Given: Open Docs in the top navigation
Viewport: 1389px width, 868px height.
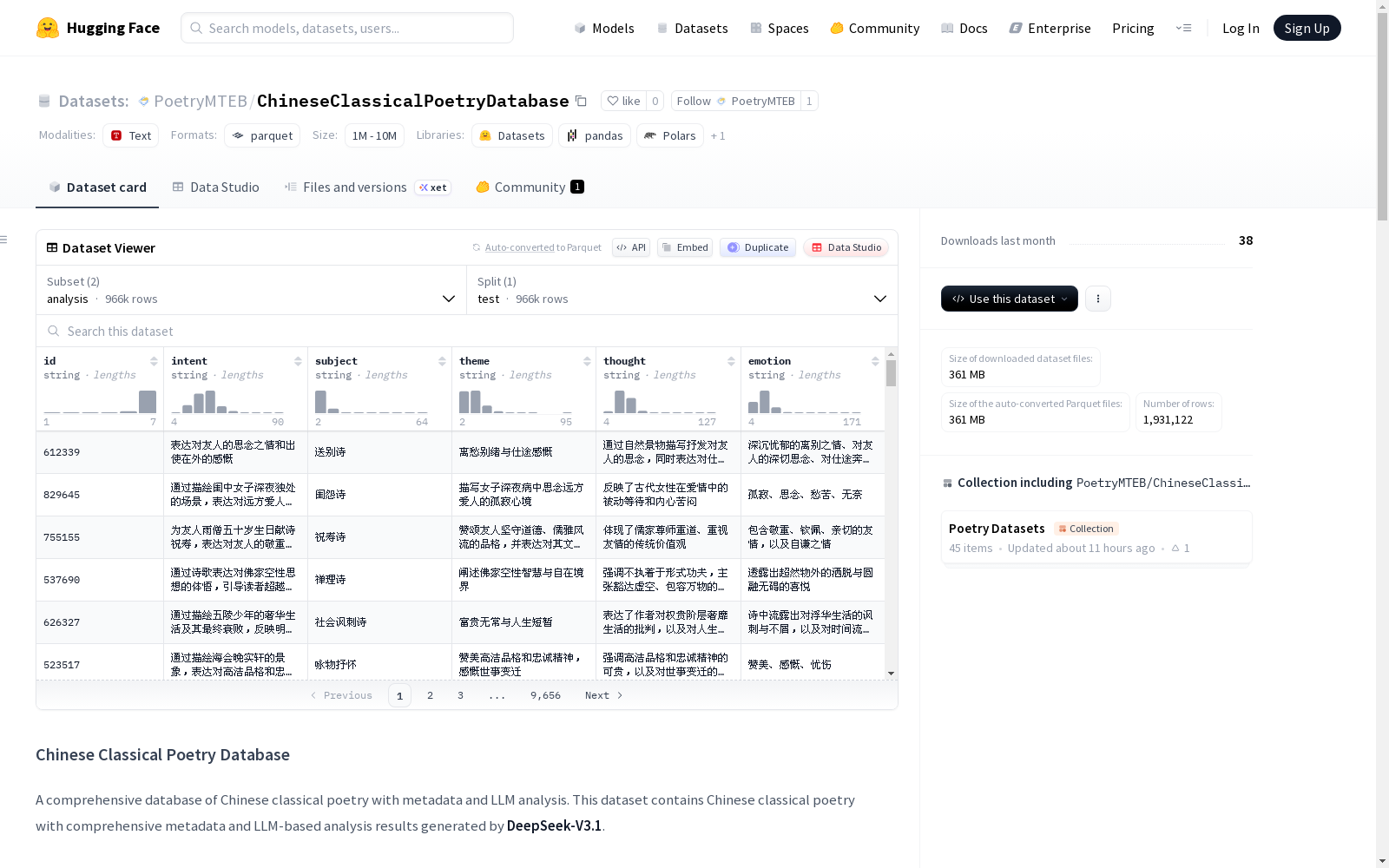Looking at the screenshot, I should (x=964, y=28).
